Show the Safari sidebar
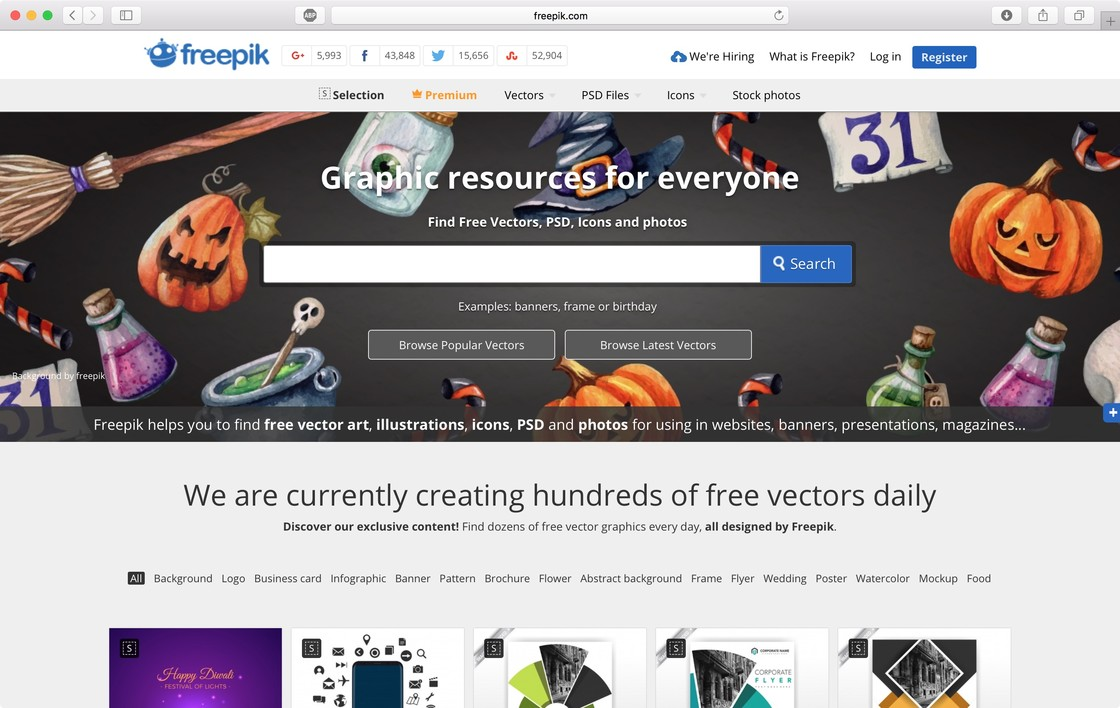The width and height of the screenshot is (1120, 708). coord(126,15)
